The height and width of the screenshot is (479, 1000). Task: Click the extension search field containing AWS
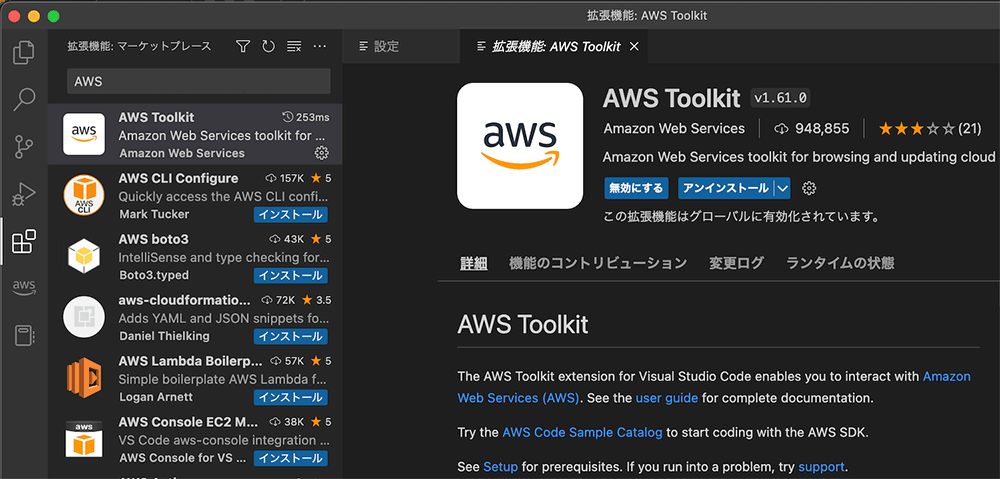tap(199, 82)
